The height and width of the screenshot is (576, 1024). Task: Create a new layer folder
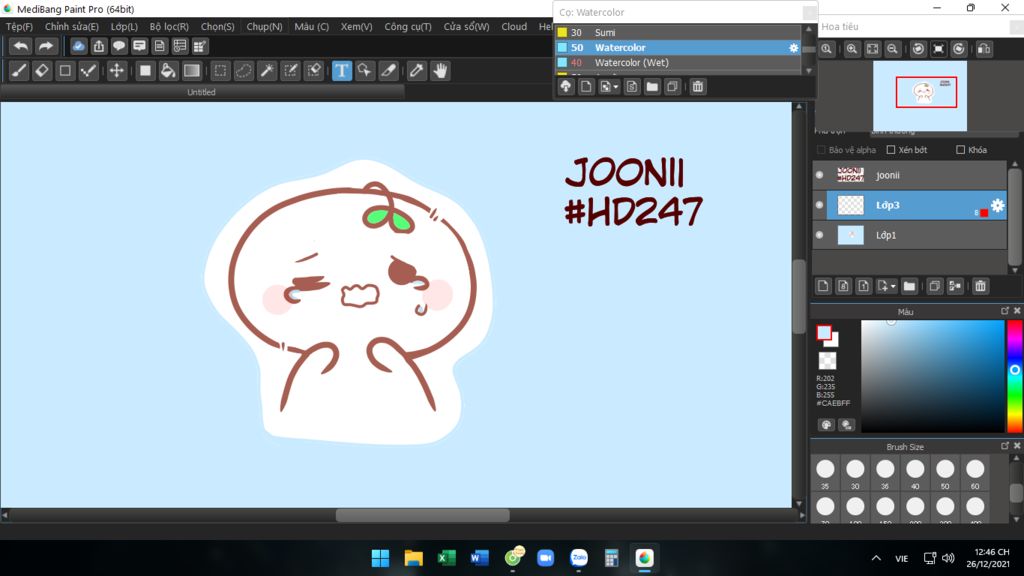coord(909,286)
